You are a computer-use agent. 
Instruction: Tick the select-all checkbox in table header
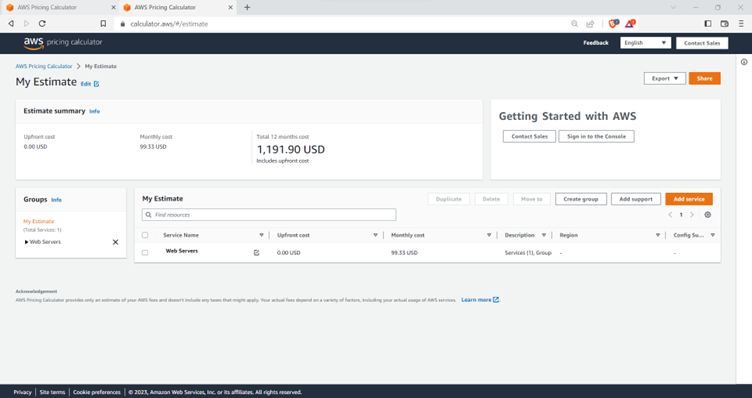145,235
